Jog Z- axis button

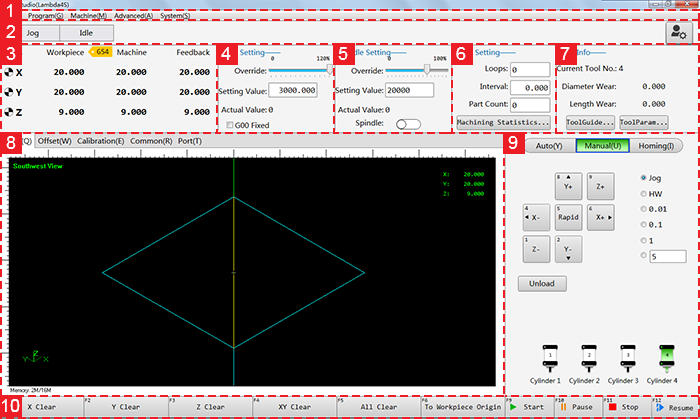pos(536,249)
